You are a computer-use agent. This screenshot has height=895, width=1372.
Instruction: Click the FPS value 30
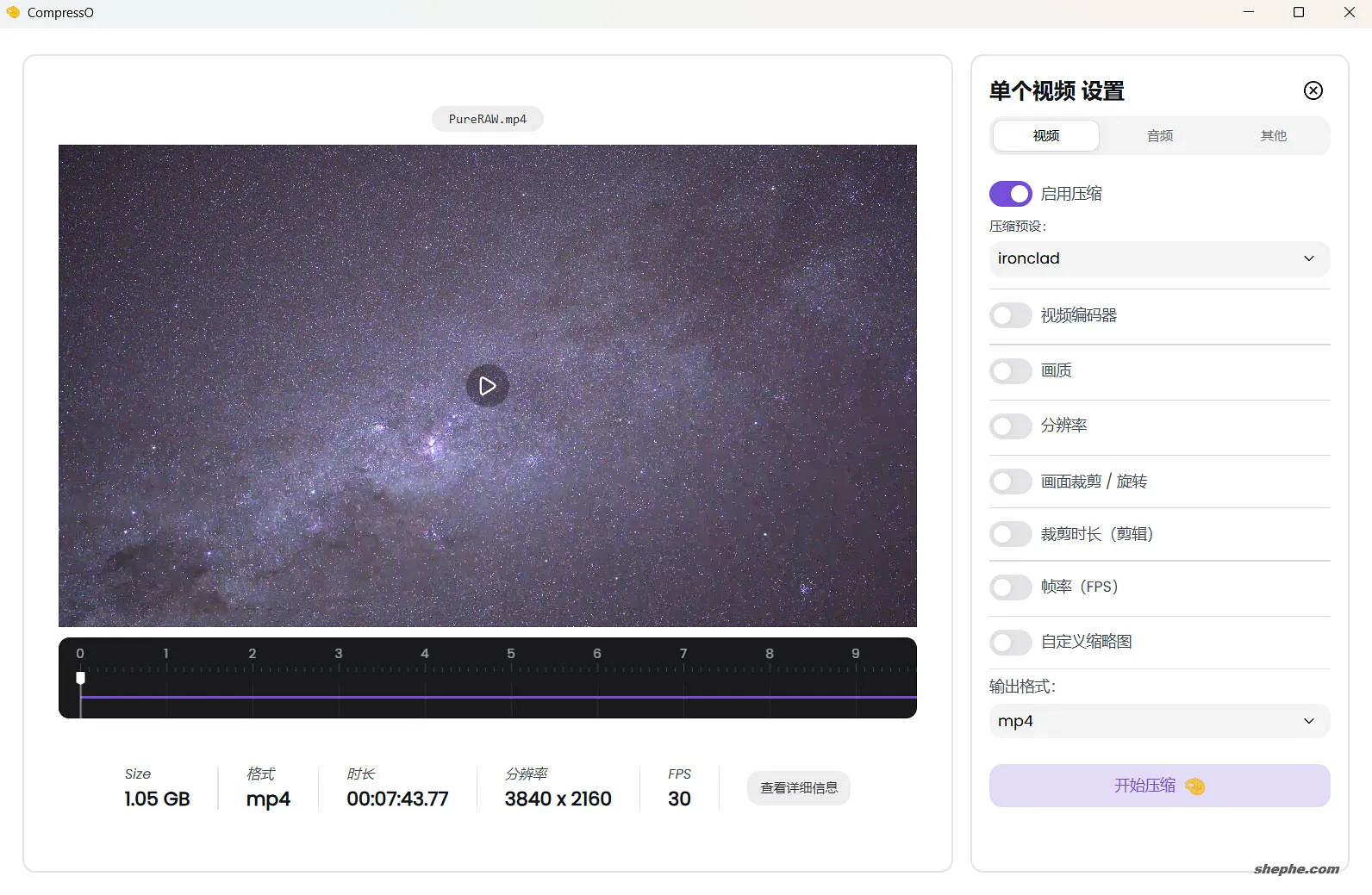pos(679,799)
